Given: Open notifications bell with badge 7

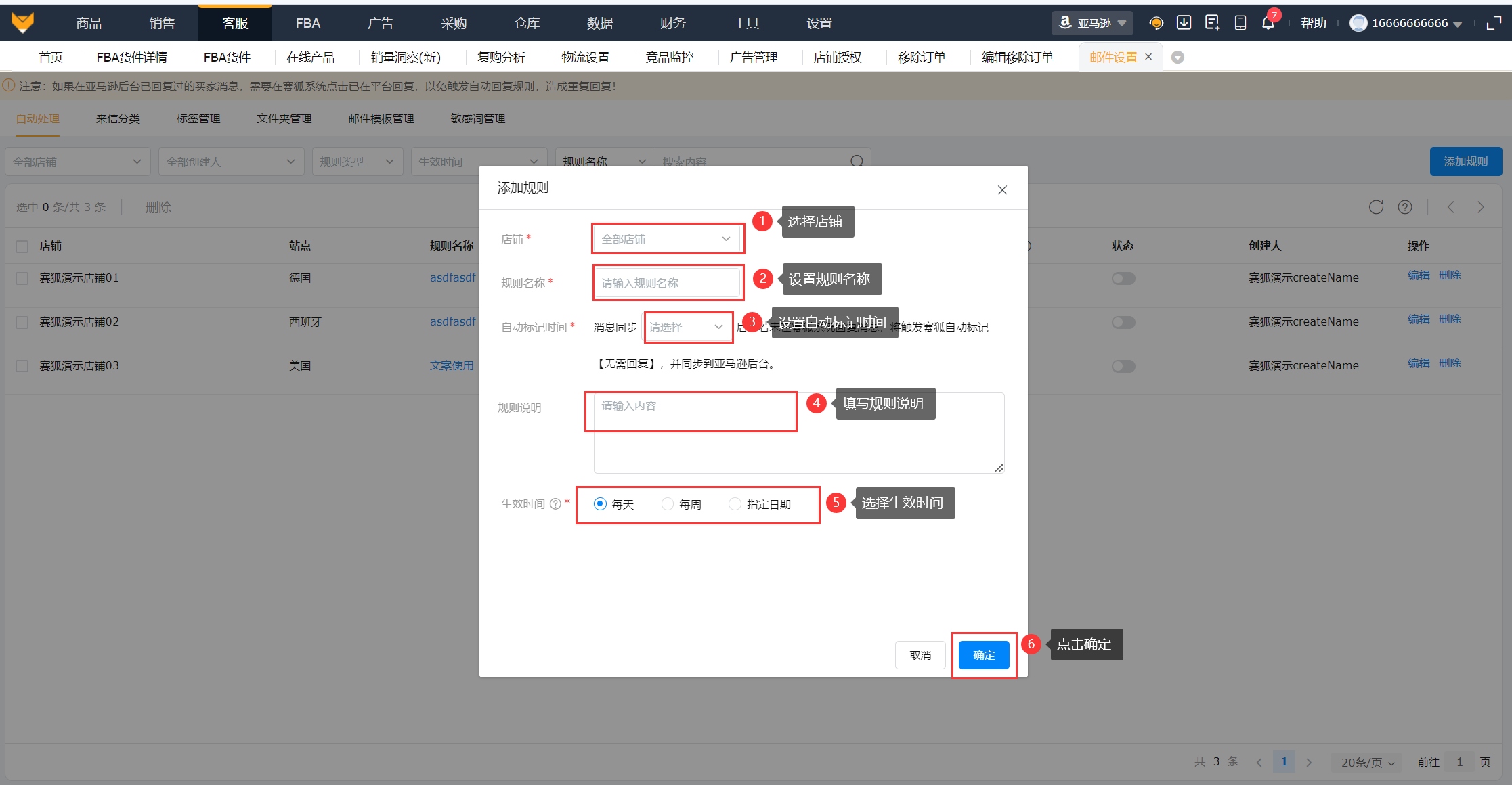Looking at the screenshot, I should pyautogui.click(x=1268, y=23).
